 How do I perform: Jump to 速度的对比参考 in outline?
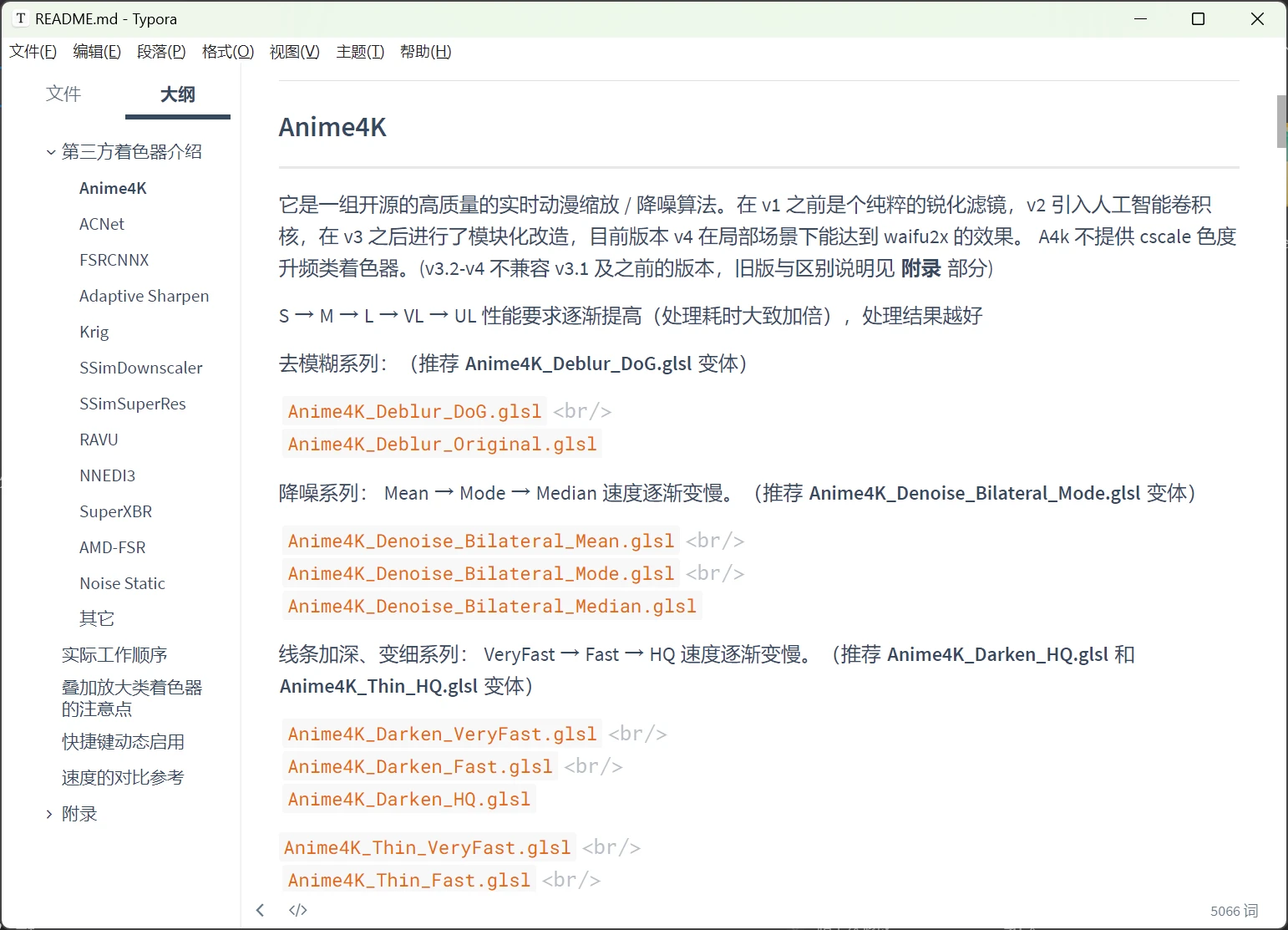(123, 778)
